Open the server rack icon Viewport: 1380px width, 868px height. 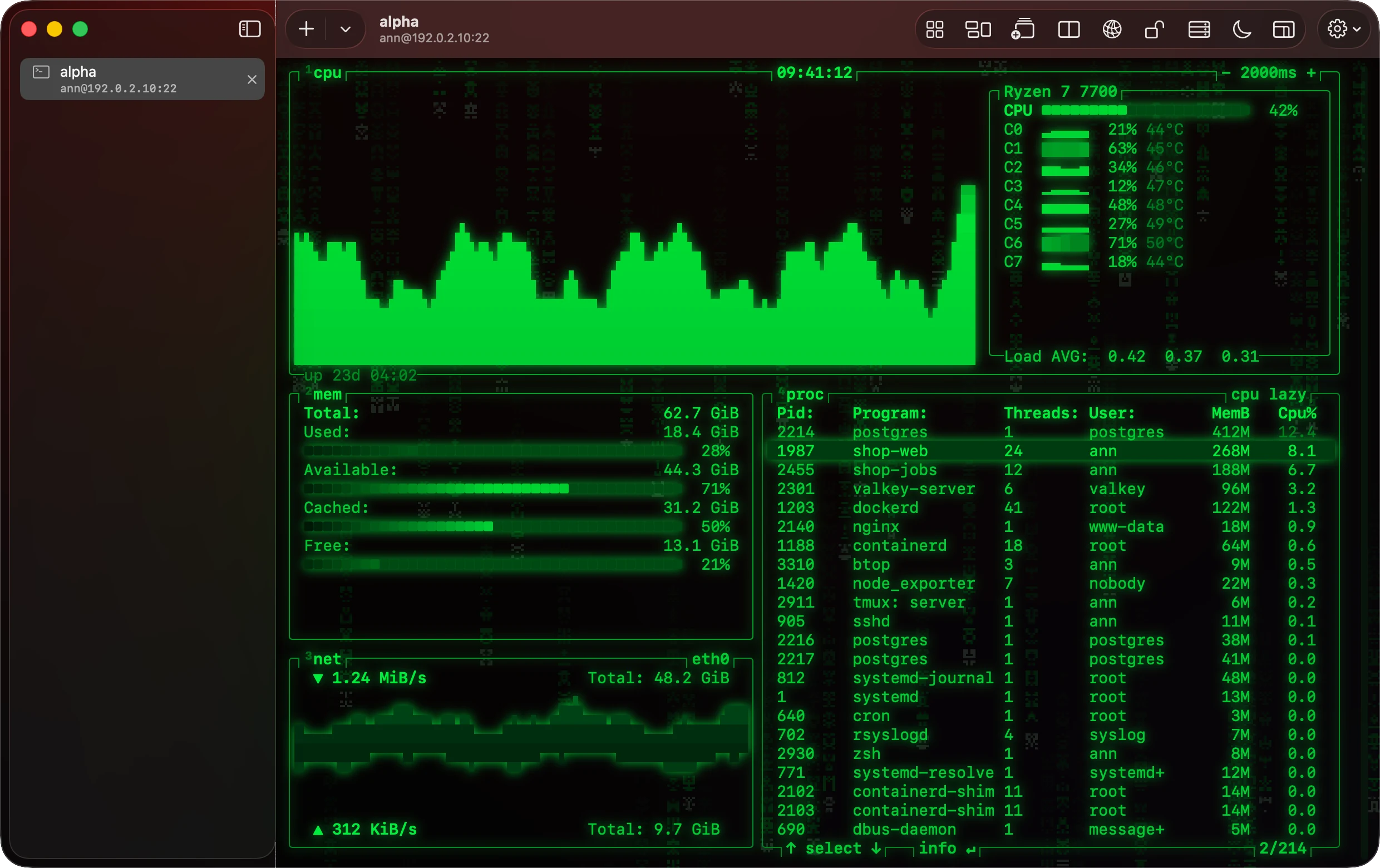tap(1199, 29)
